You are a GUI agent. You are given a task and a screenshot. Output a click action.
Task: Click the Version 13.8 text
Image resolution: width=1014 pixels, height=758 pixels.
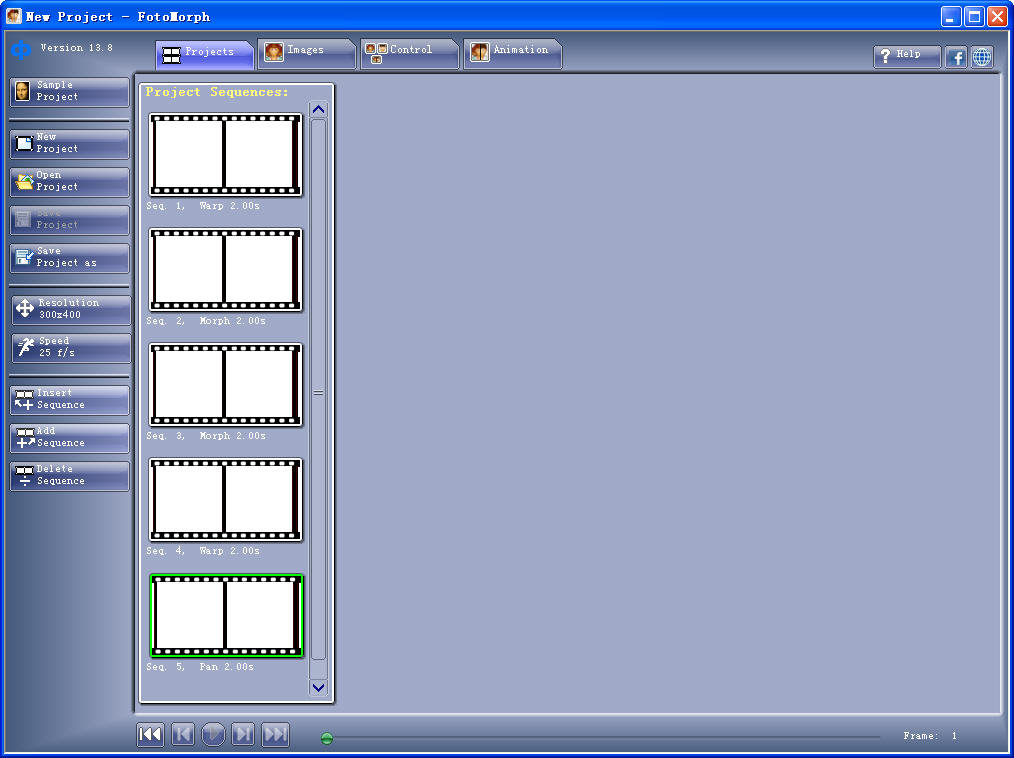76,48
